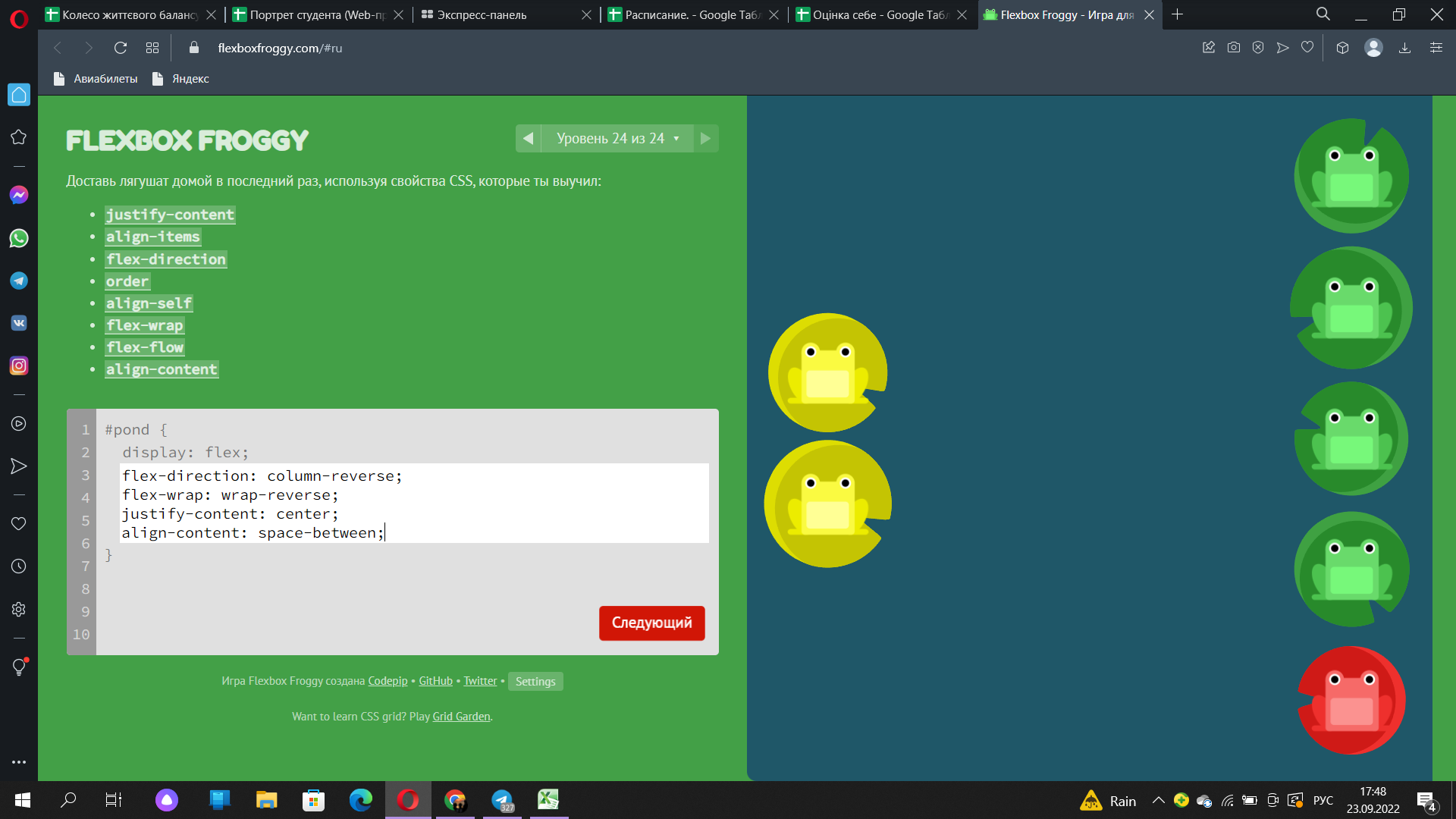The image size is (1456, 819).
Task: Open Microsoft Edge from taskbar
Action: pyautogui.click(x=361, y=800)
